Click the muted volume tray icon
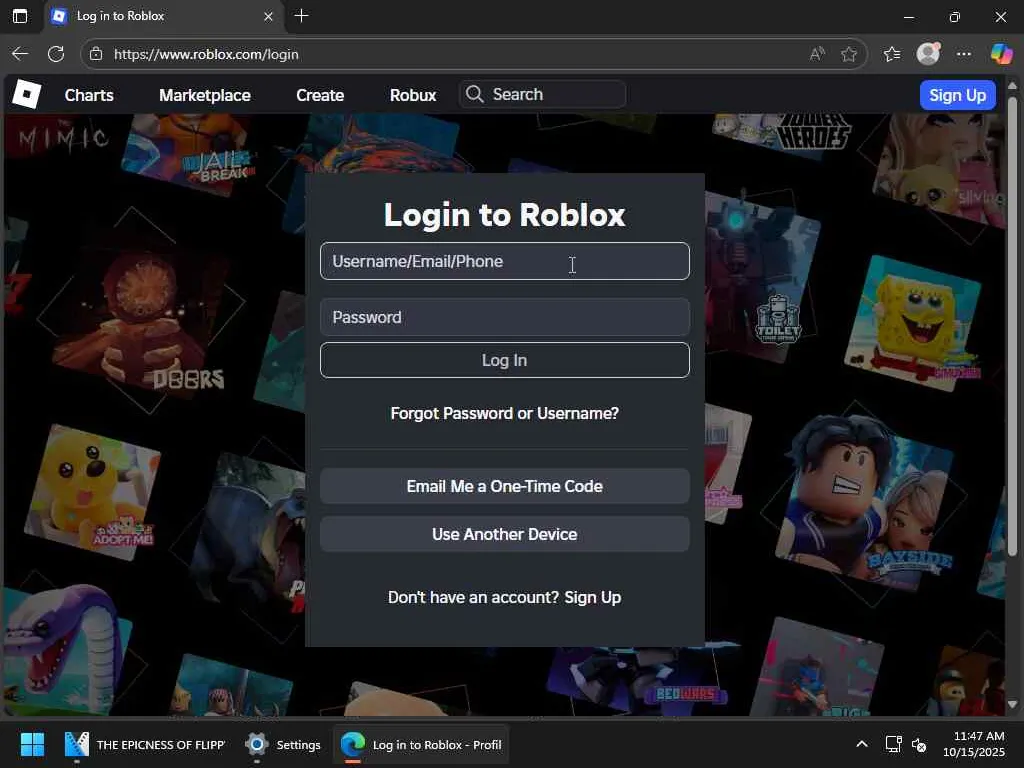Screen dimensions: 1024x768 919,744
